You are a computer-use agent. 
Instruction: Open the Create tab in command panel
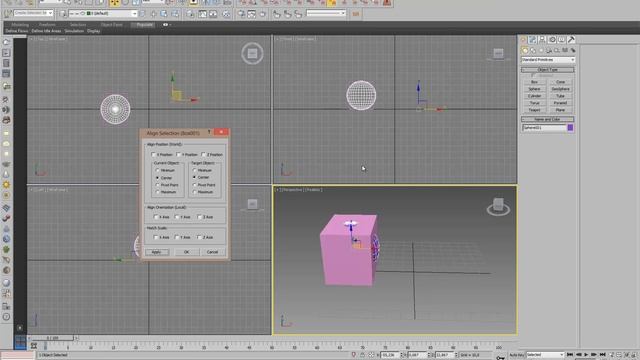[x=523, y=40]
